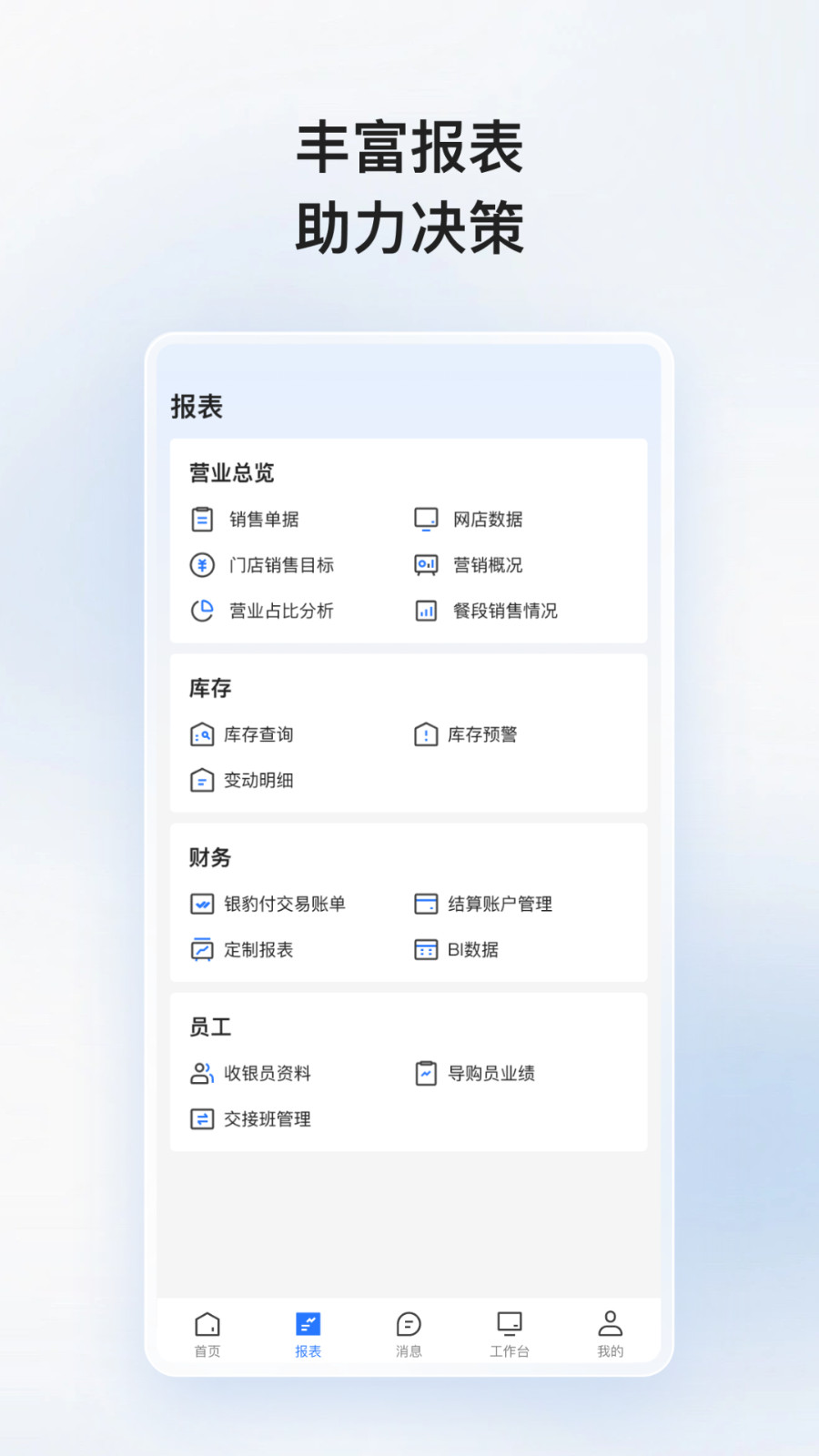Open the 营销概况 icon

click(x=426, y=565)
